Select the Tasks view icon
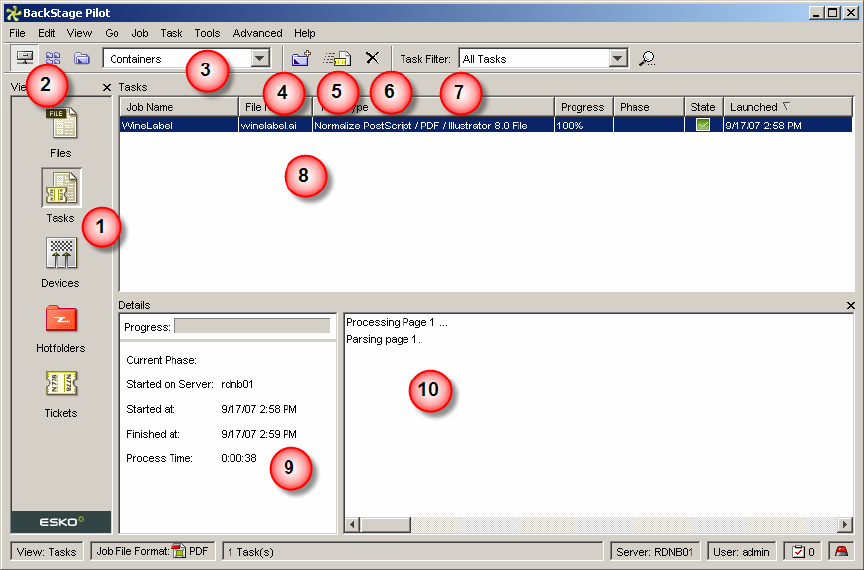 (61, 188)
